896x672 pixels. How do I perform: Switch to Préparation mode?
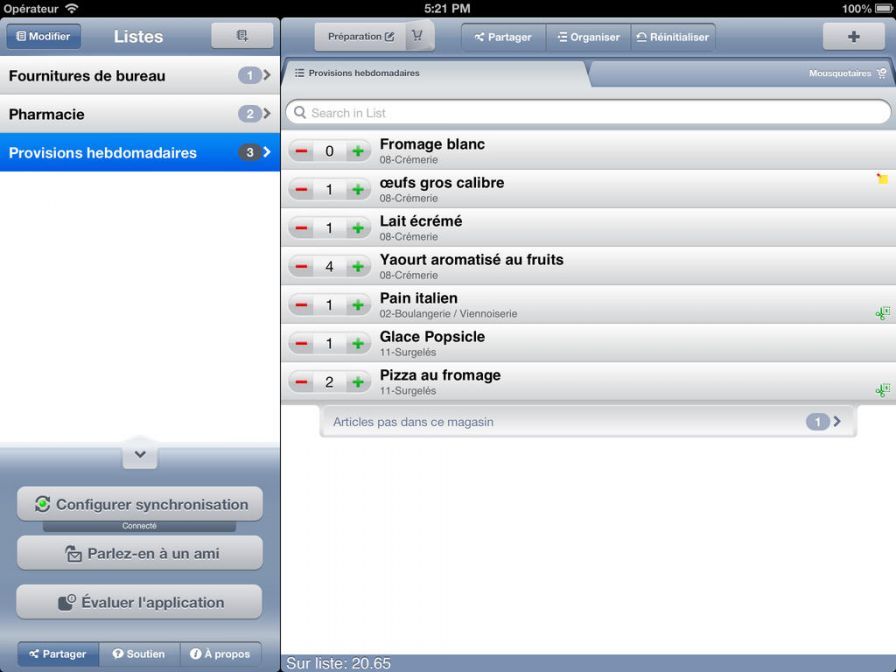pos(360,37)
